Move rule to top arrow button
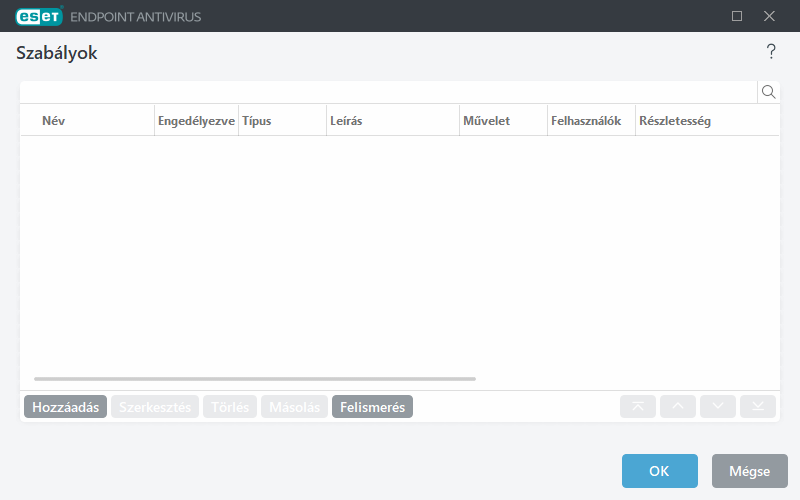This screenshot has height=500, width=800. pos(638,407)
